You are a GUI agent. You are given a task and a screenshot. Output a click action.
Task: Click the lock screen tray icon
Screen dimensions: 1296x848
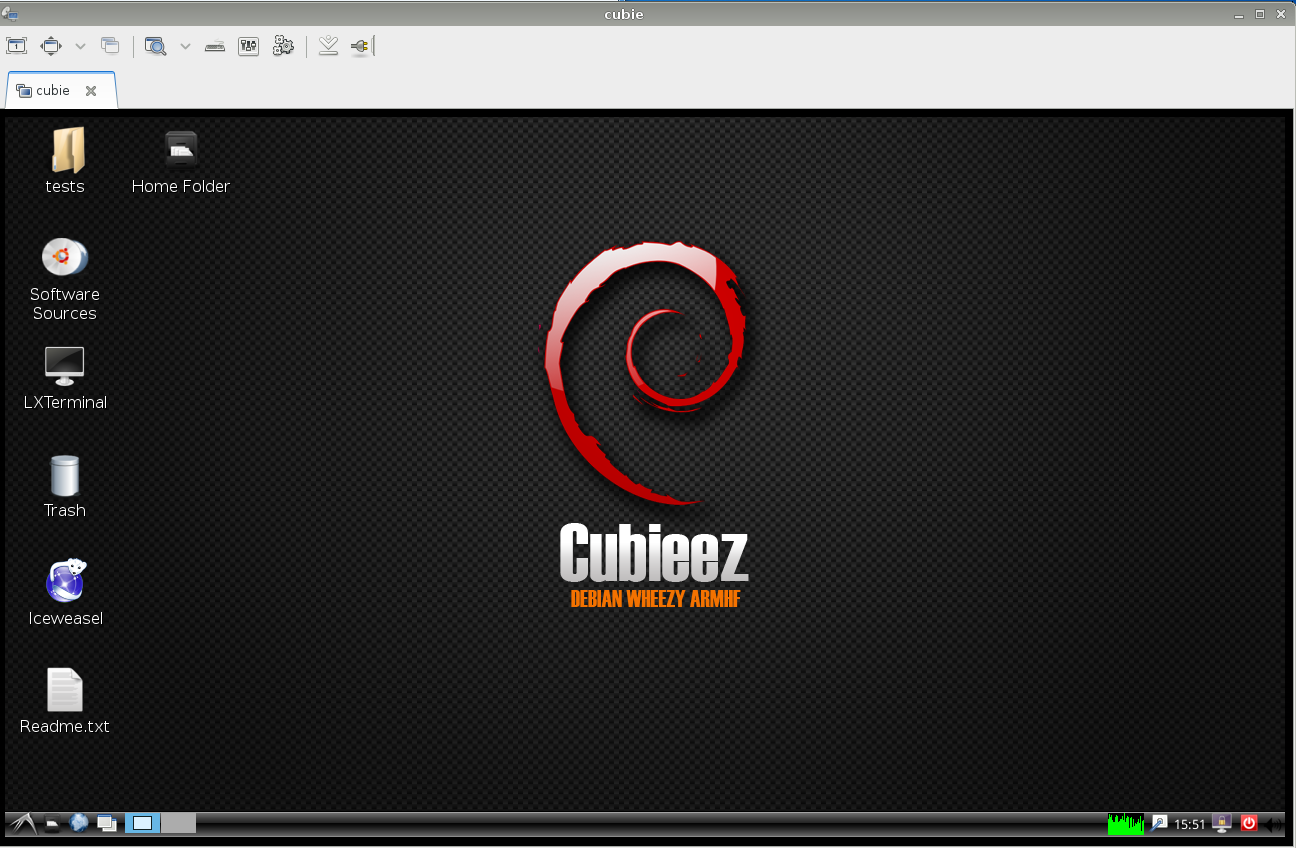pyautogui.click(x=1222, y=824)
